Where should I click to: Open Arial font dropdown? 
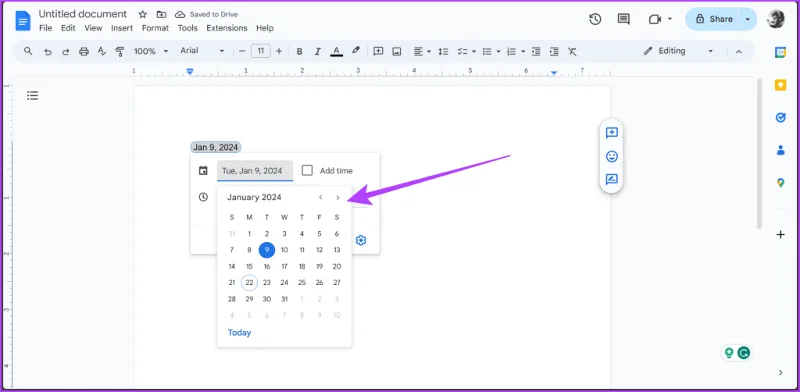(x=202, y=51)
